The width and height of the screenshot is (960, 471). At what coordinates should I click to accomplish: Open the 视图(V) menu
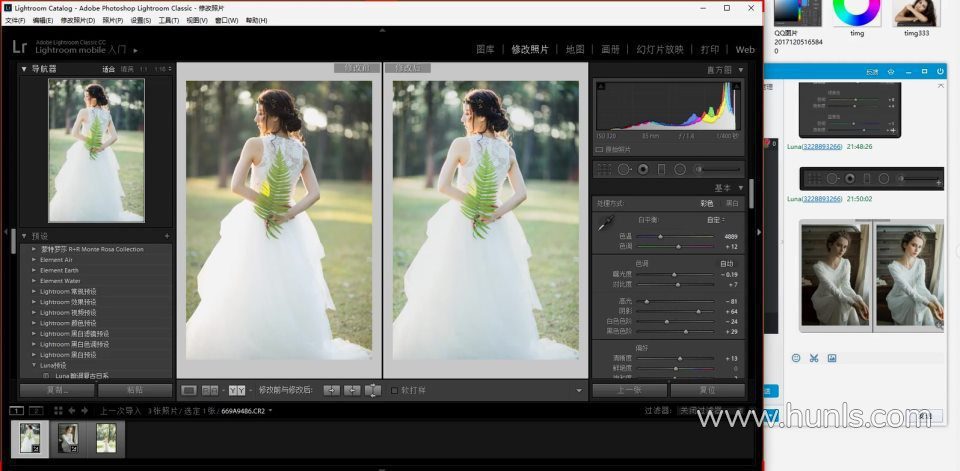pyautogui.click(x=197, y=20)
